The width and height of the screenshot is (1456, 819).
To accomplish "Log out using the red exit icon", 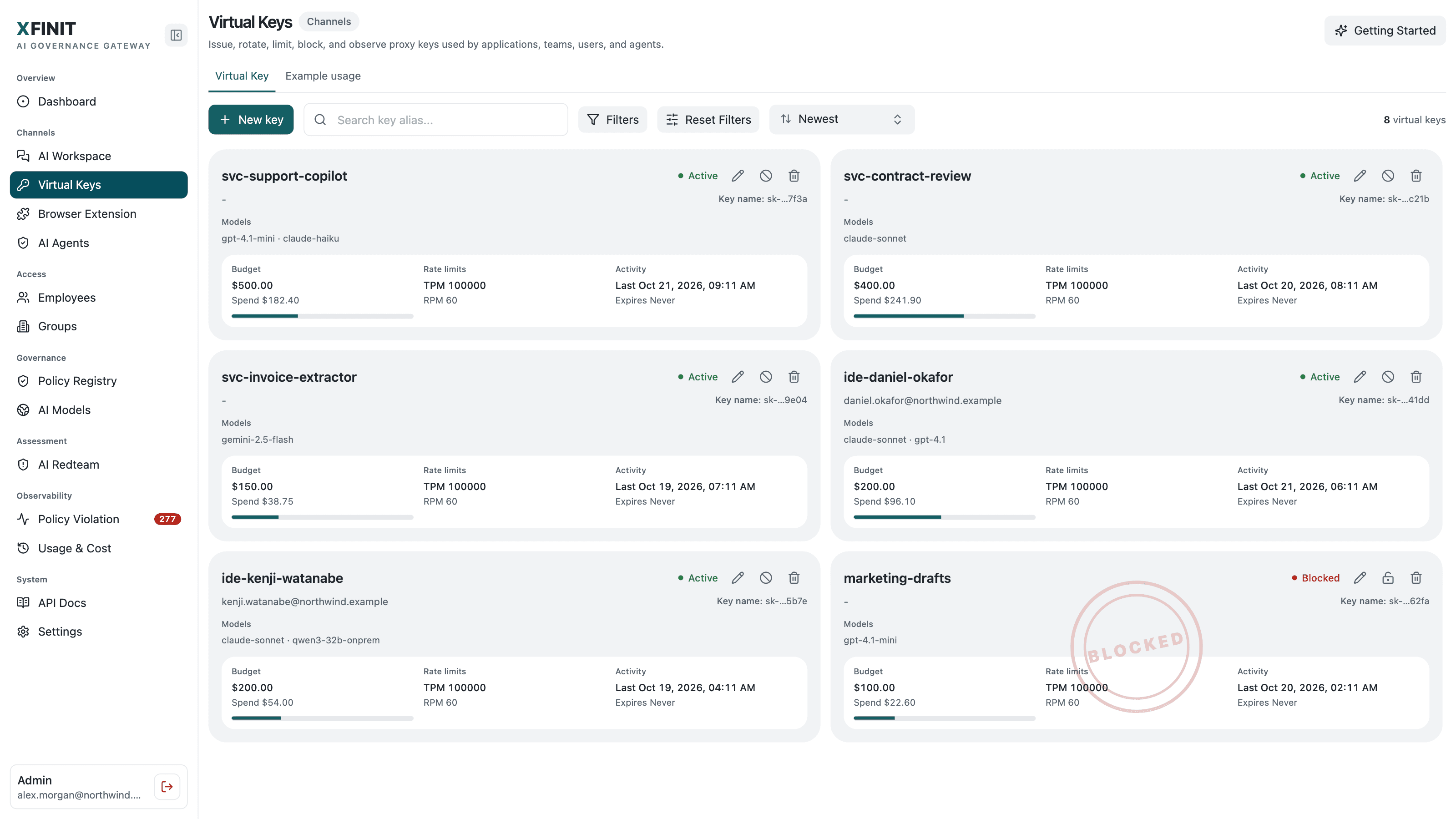I will [167, 787].
